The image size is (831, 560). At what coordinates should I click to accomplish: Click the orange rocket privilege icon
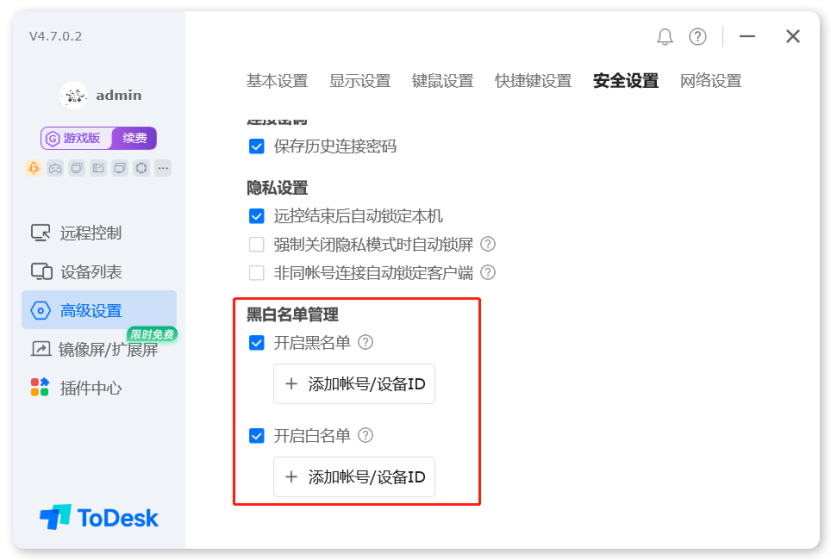point(33,168)
